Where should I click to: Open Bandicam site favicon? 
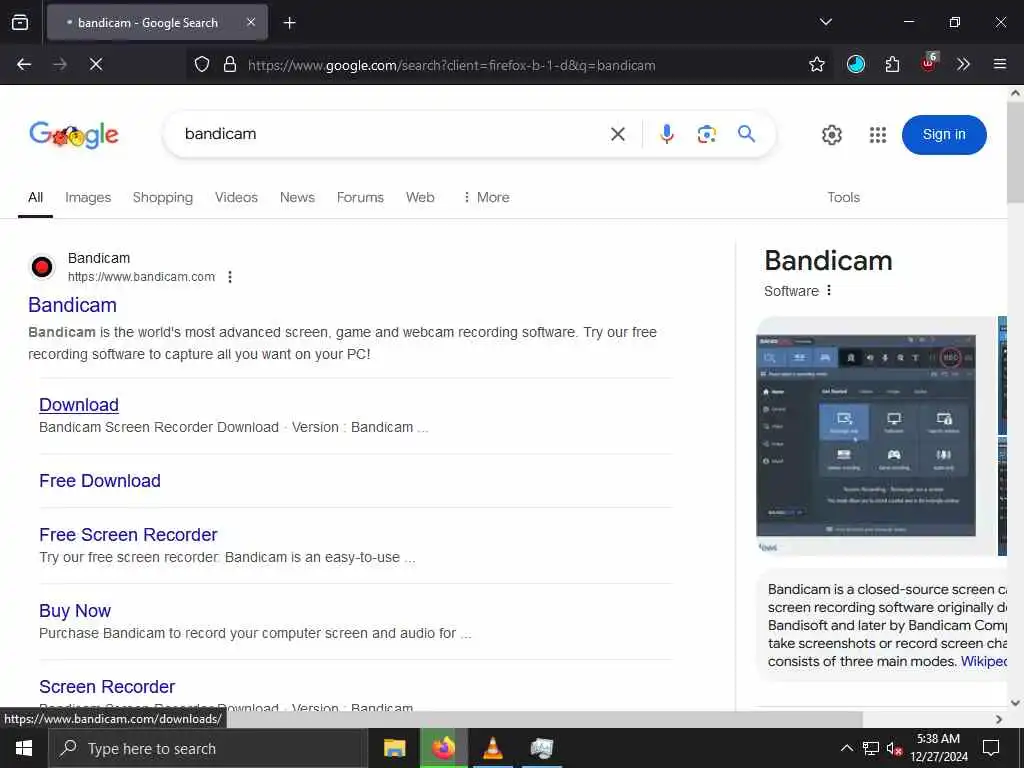click(x=42, y=267)
